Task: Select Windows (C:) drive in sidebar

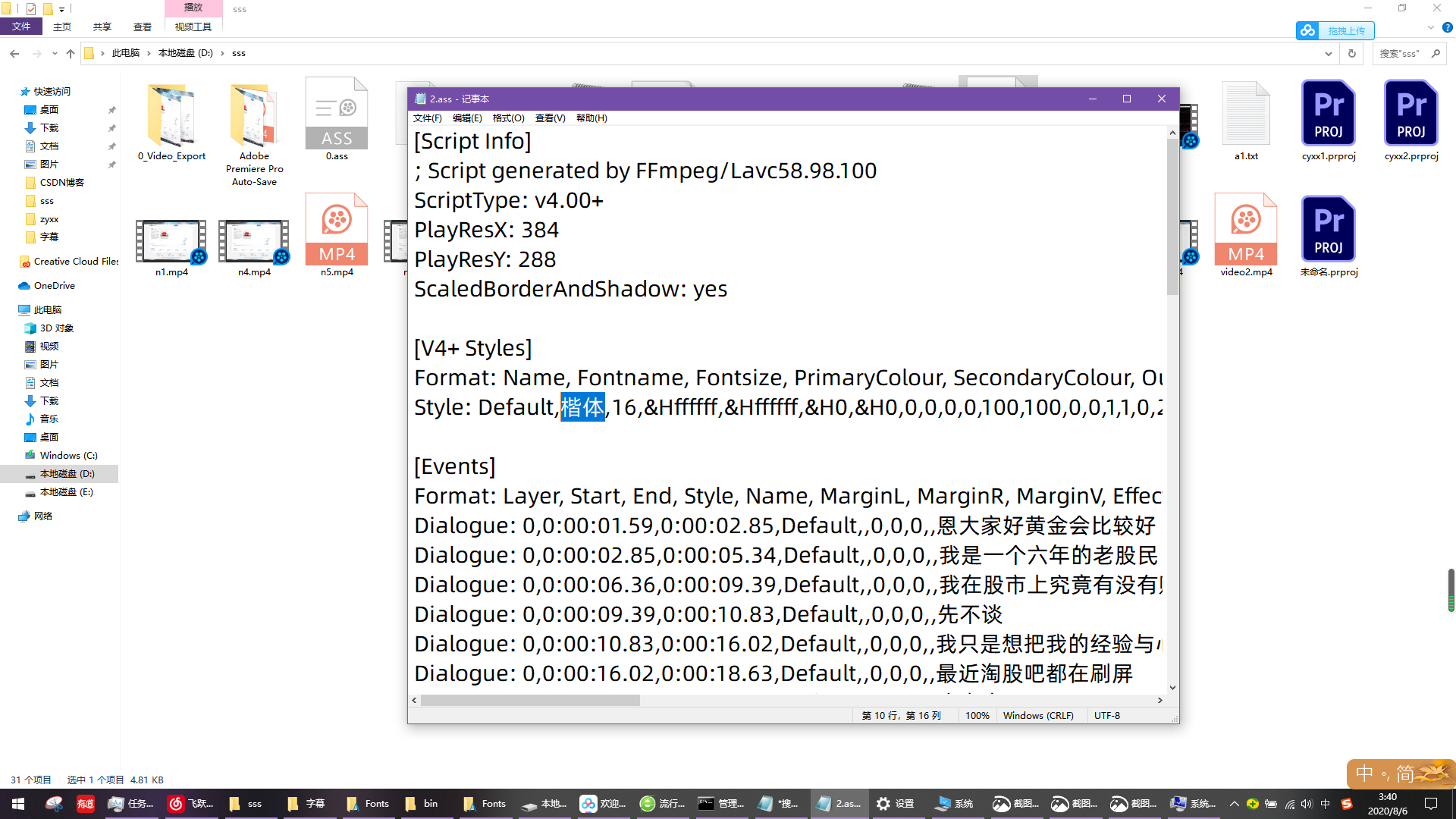Action: [68, 456]
